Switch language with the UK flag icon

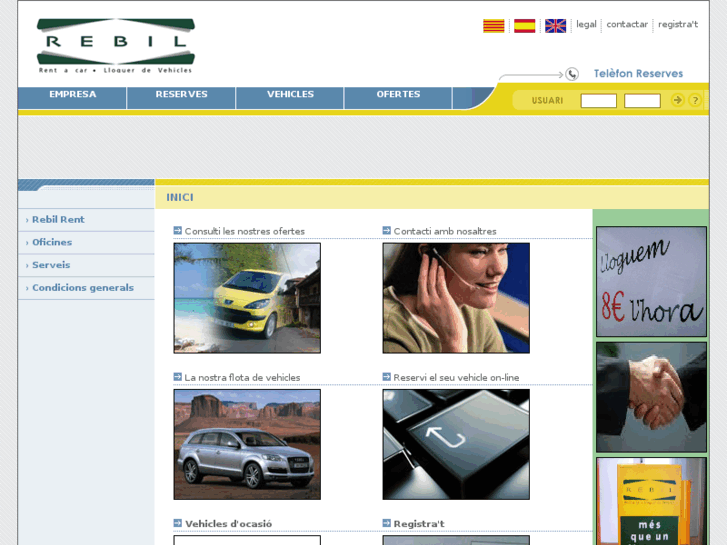pos(555,26)
